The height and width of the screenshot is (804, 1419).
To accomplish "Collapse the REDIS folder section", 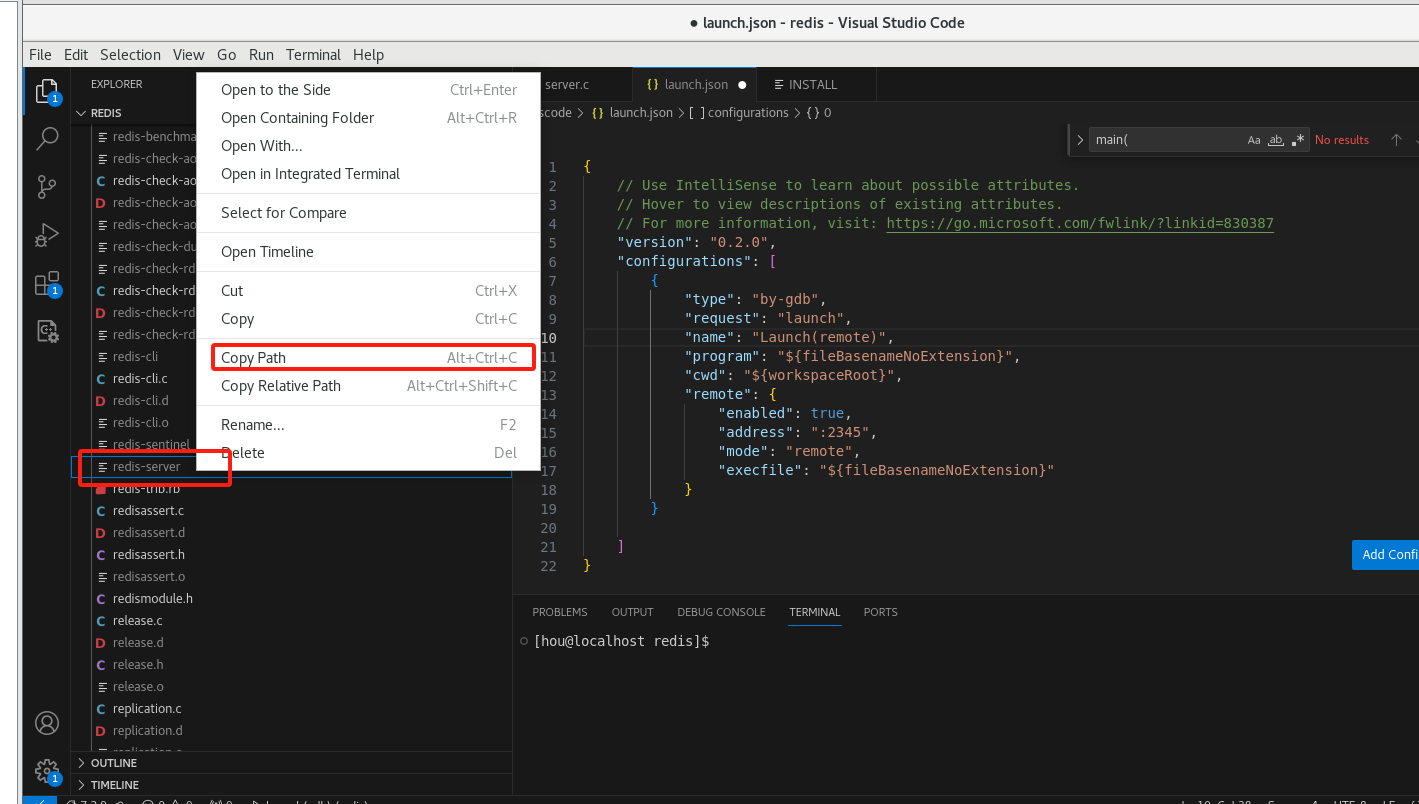I will 81,113.
